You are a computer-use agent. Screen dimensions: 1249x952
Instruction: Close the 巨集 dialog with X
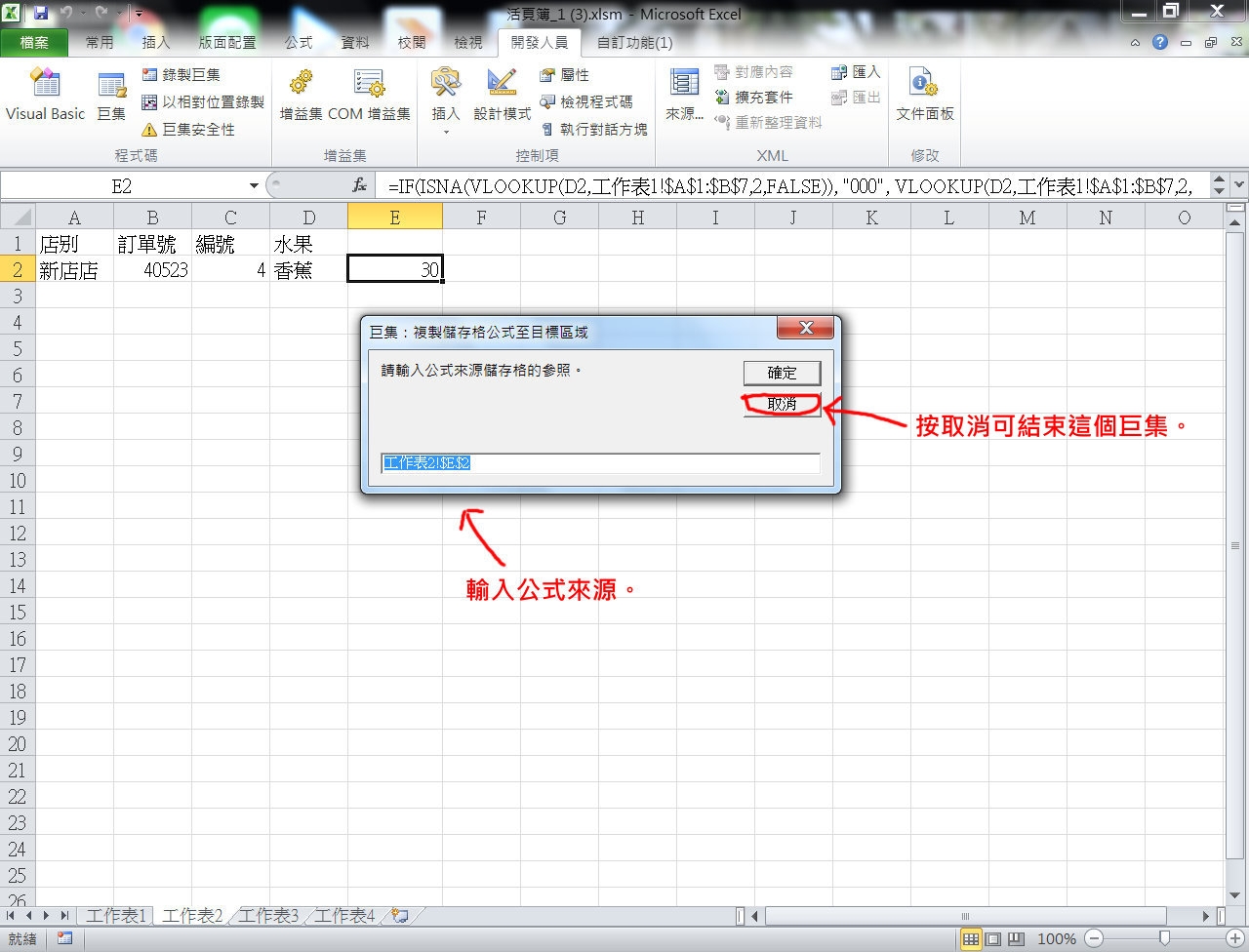pos(806,329)
